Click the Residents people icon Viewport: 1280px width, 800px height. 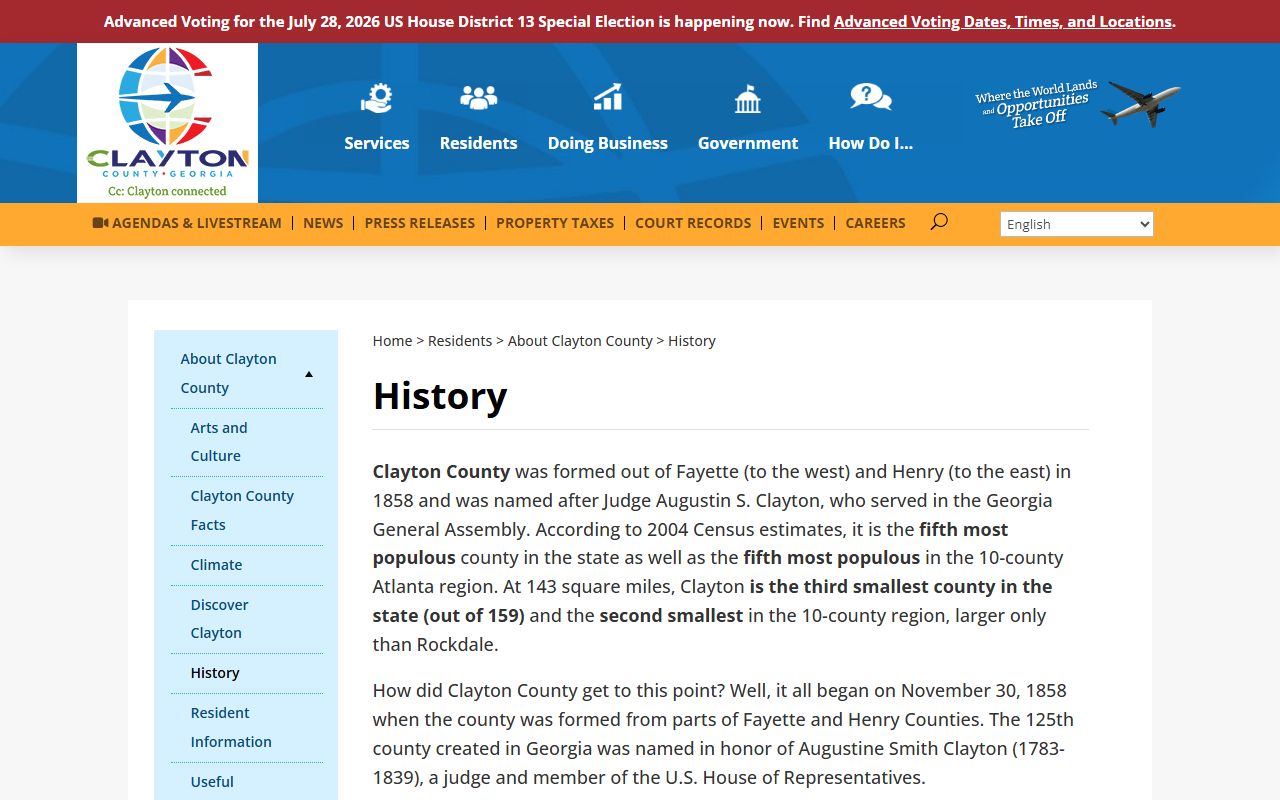478,98
